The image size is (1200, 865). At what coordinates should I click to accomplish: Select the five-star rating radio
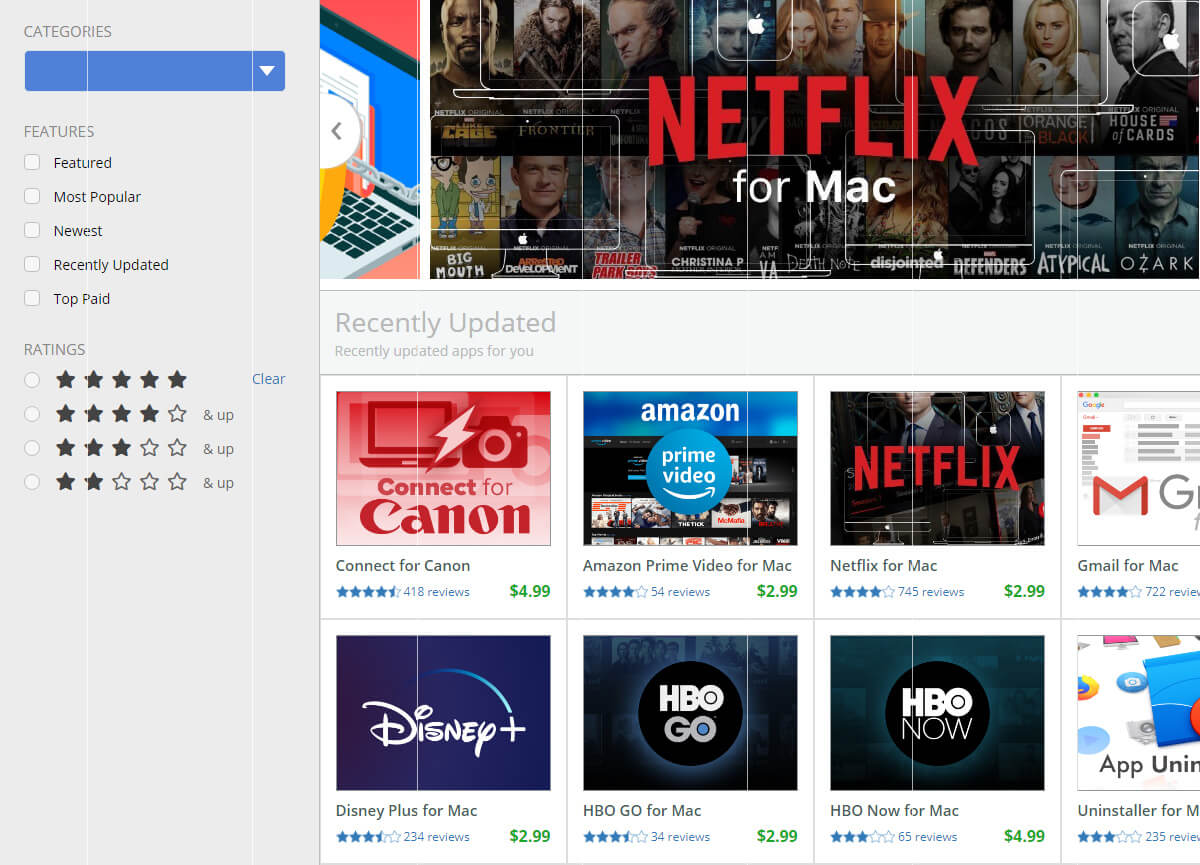point(32,380)
